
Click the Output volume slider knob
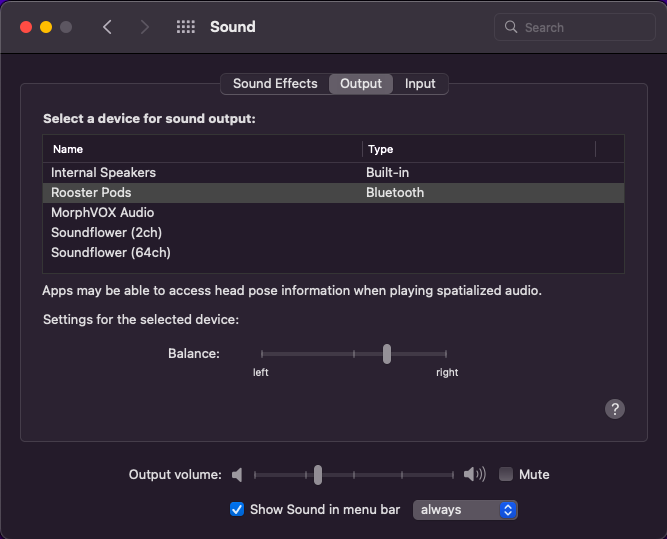[x=317, y=475]
